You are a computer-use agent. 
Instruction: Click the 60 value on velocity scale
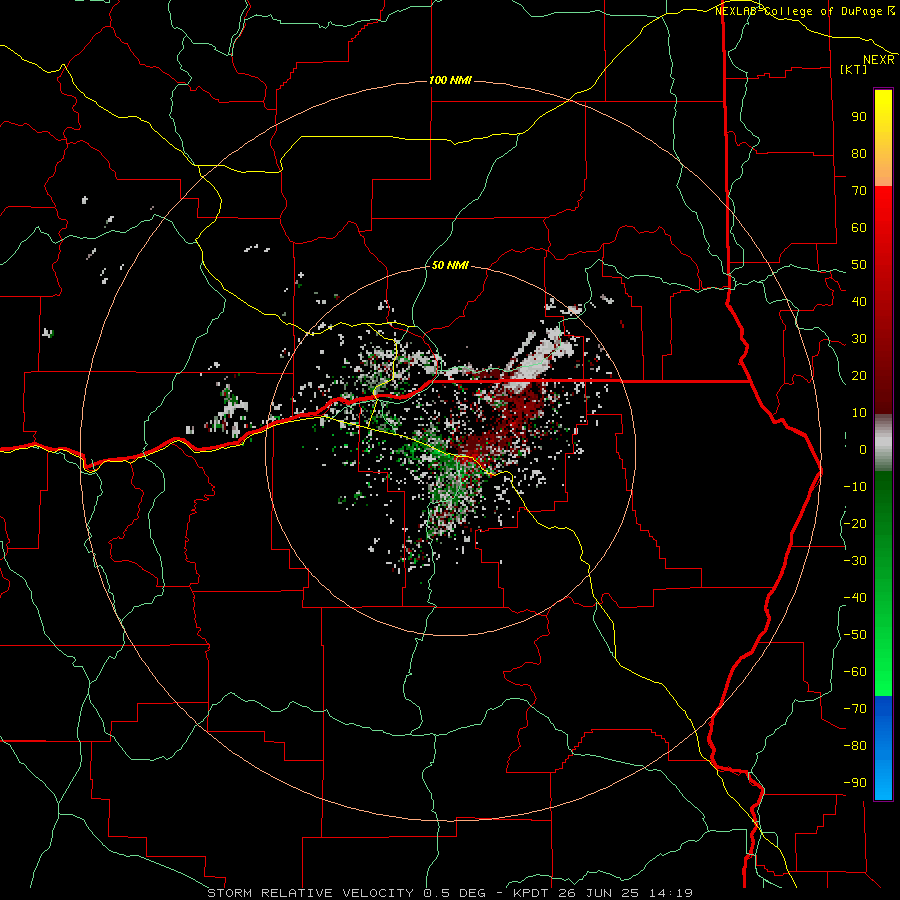coord(859,227)
